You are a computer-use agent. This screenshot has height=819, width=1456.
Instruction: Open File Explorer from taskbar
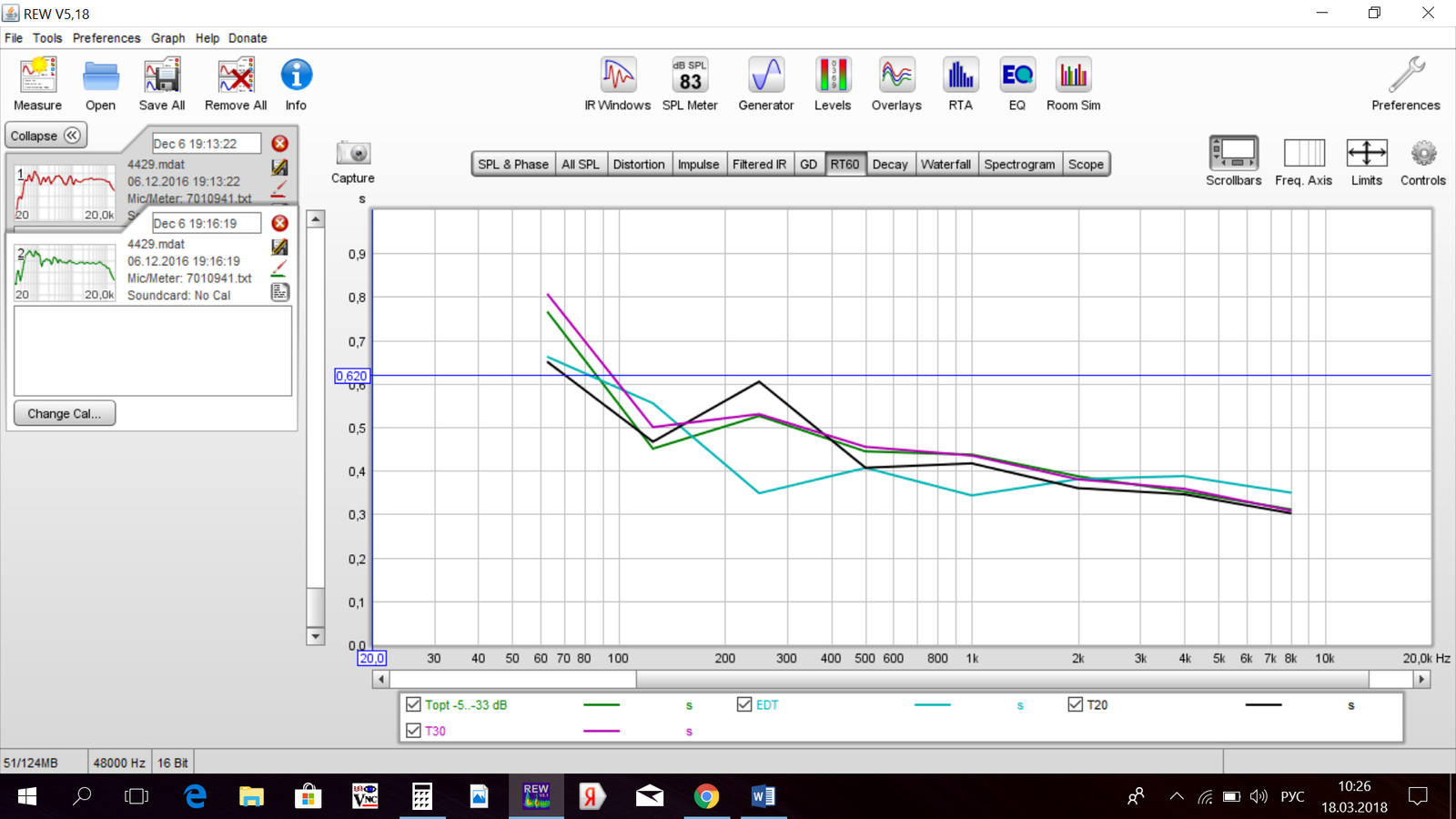point(251,796)
